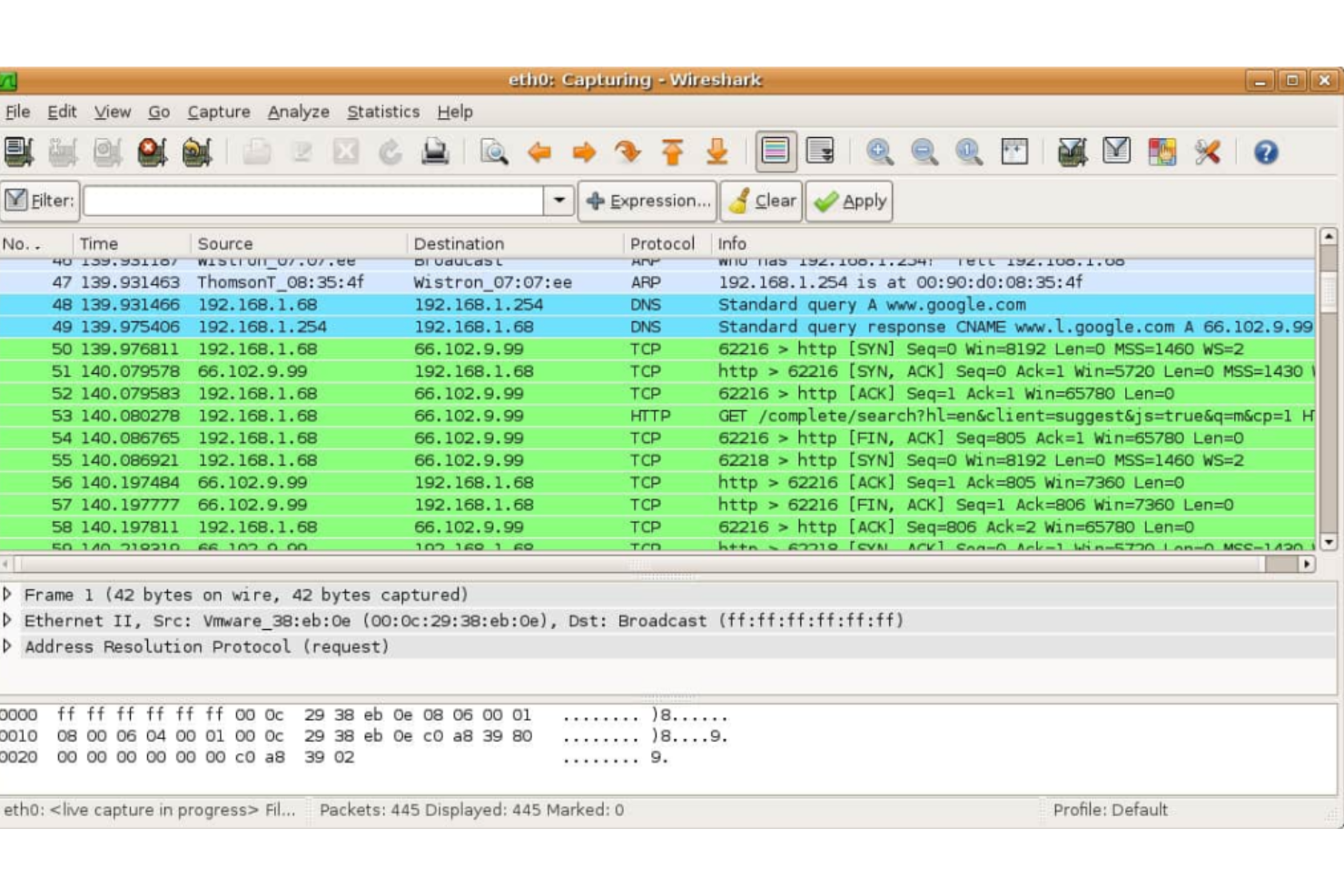
Task: Expand the Ethernet II frame details
Action: coord(8,621)
